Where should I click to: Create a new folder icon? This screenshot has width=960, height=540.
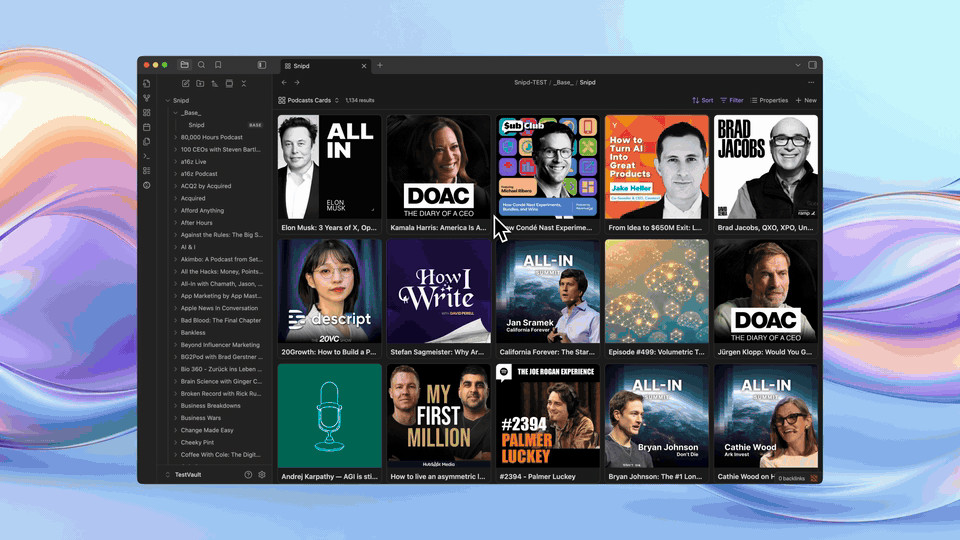tap(200, 83)
